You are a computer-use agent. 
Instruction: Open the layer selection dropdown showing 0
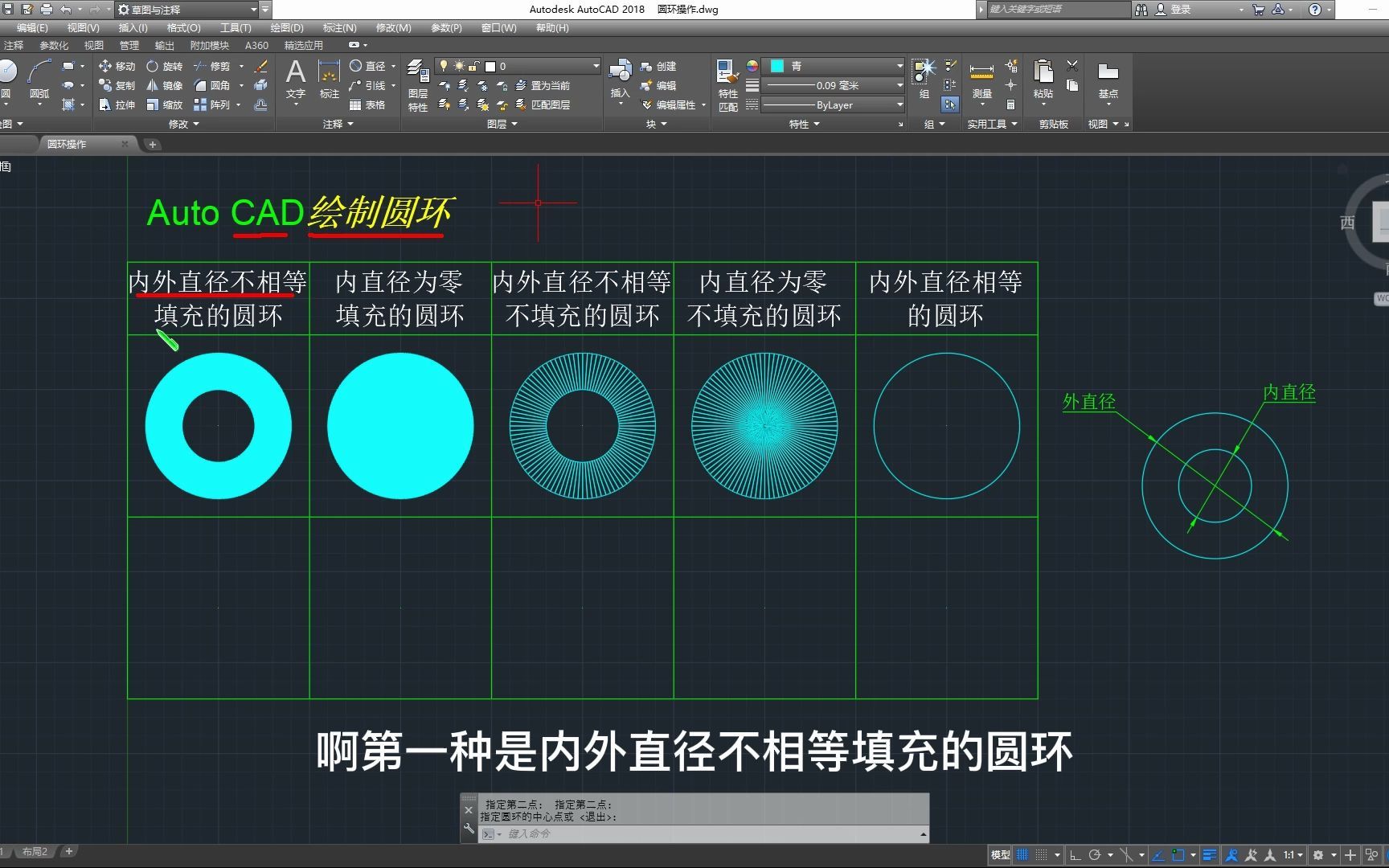pyautogui.click(x=595, y=66)
